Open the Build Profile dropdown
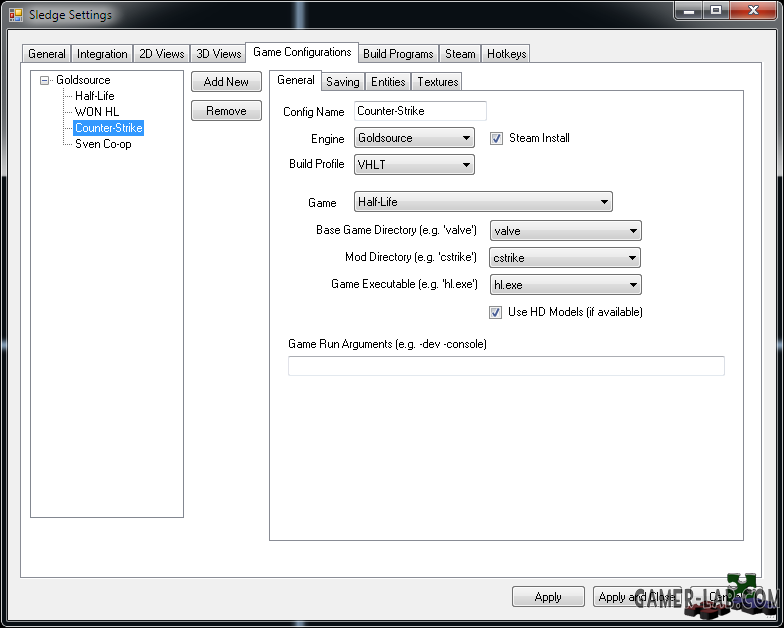 click(x=414, y=164)
